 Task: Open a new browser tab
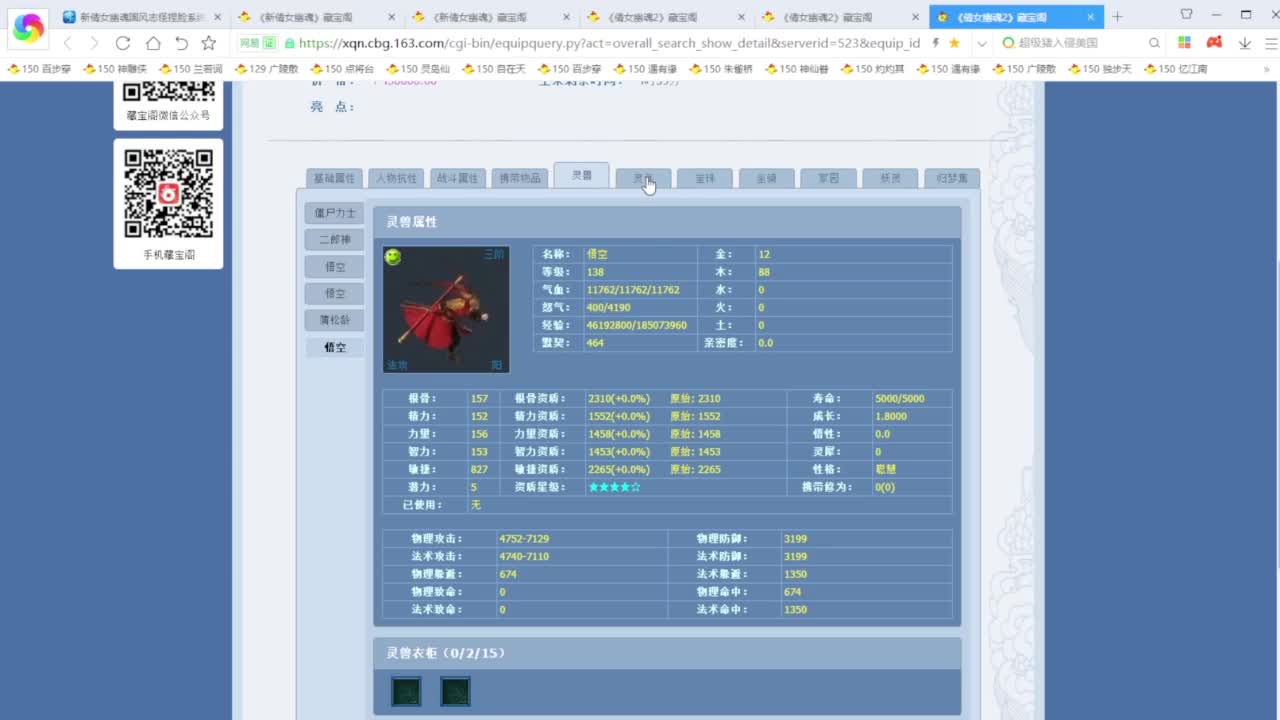click(1117, 17)
